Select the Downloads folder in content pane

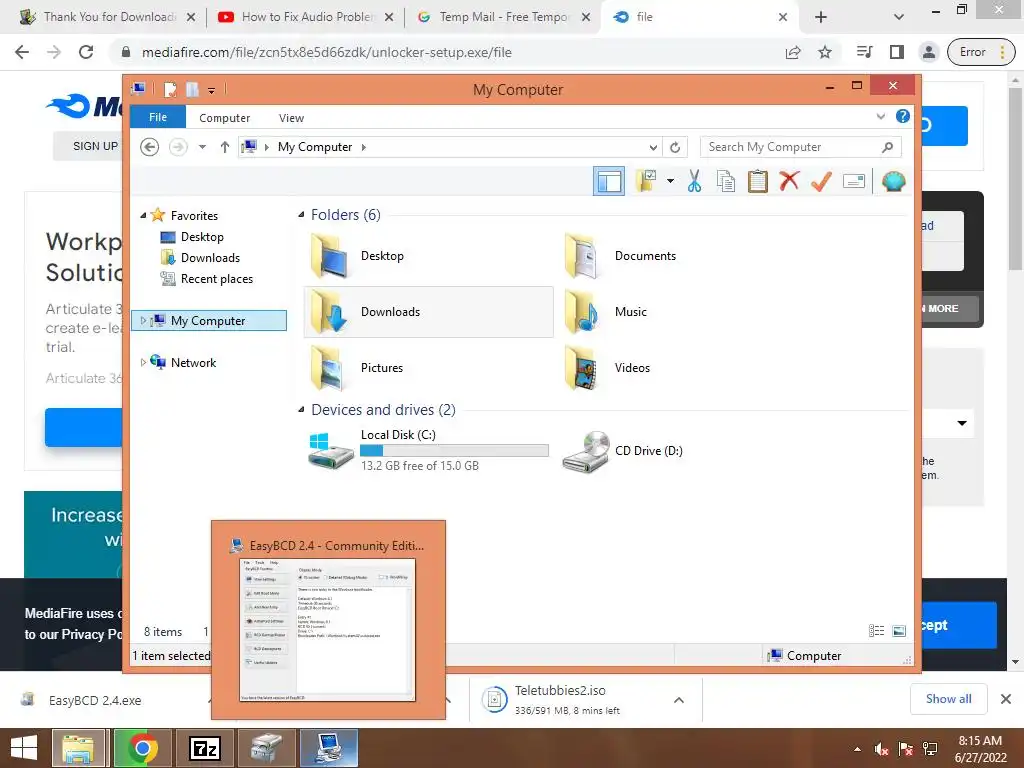click(428, 312)
